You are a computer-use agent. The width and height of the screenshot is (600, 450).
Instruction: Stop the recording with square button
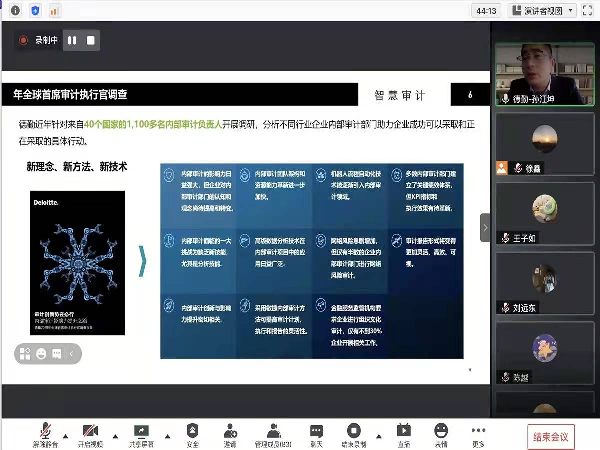91,41
